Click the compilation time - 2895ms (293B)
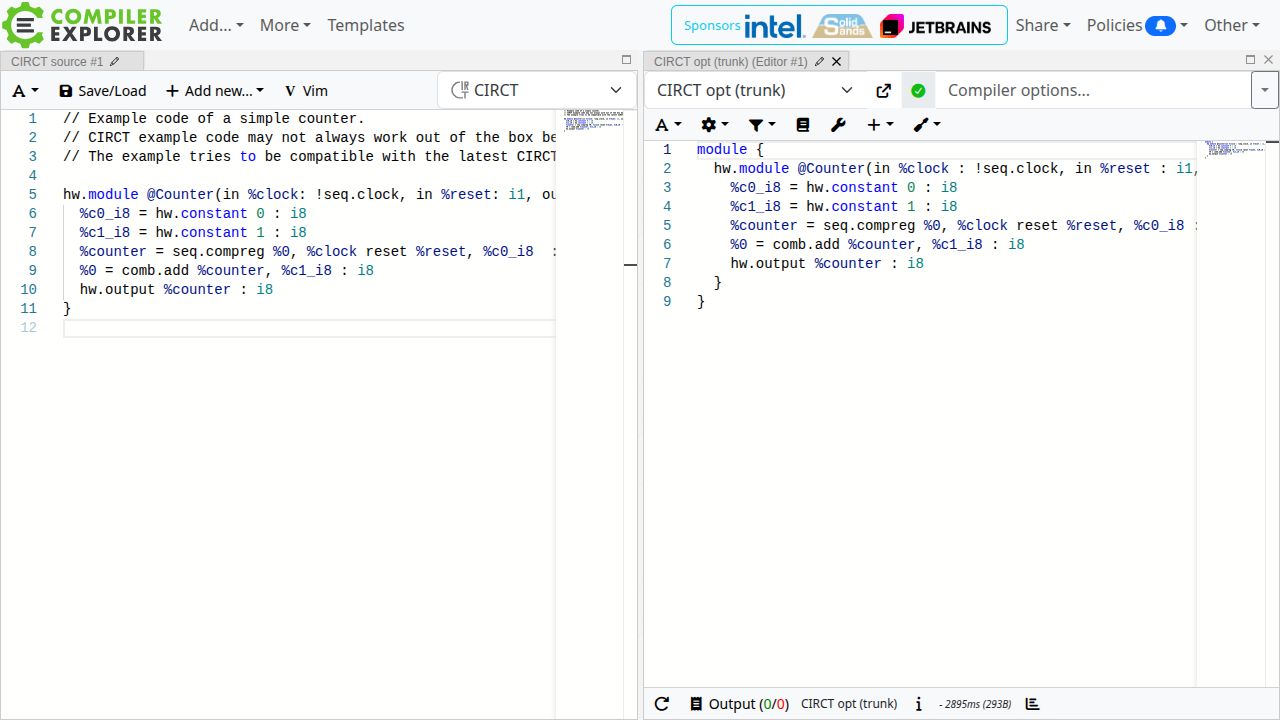The image size is (1280, 720). [975, 704]
